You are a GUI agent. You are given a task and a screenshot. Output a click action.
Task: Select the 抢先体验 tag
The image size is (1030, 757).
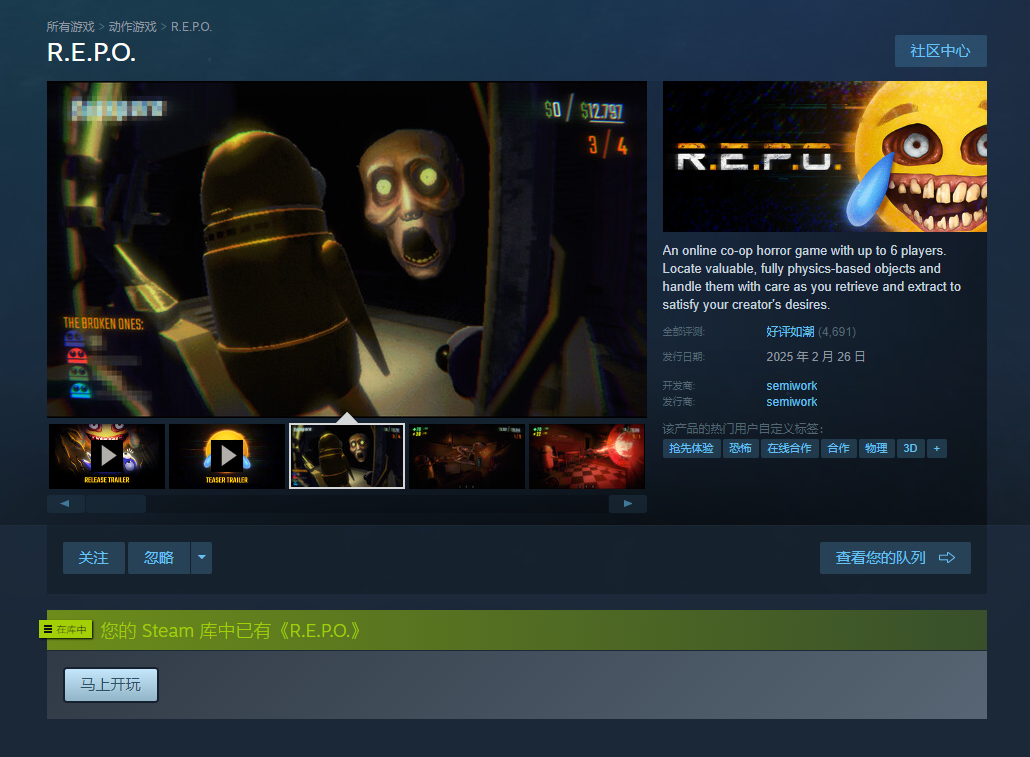pyautogui.click(x=690, y=448)
